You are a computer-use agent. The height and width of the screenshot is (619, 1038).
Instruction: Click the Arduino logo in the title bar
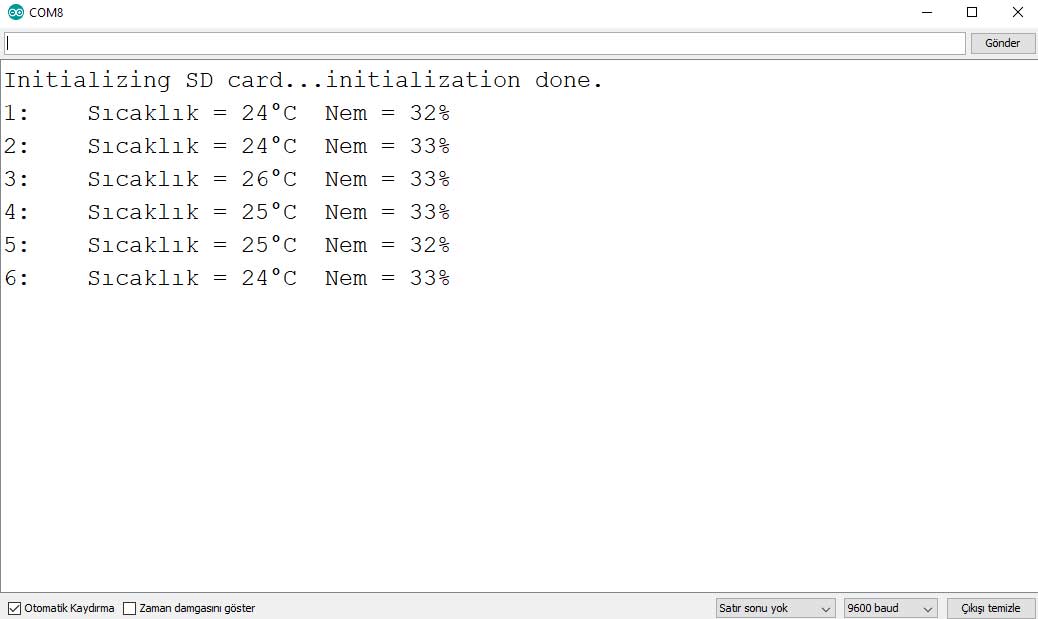(15, 12)
